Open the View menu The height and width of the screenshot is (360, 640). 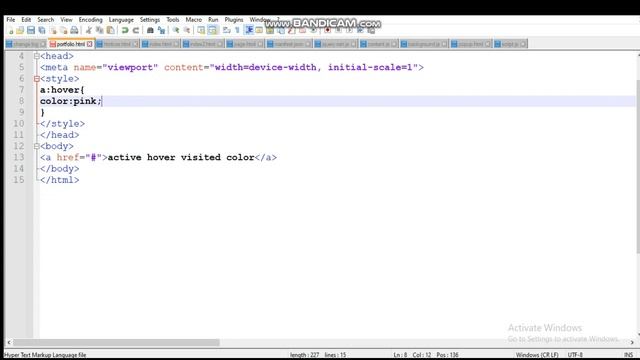[66, 20]
